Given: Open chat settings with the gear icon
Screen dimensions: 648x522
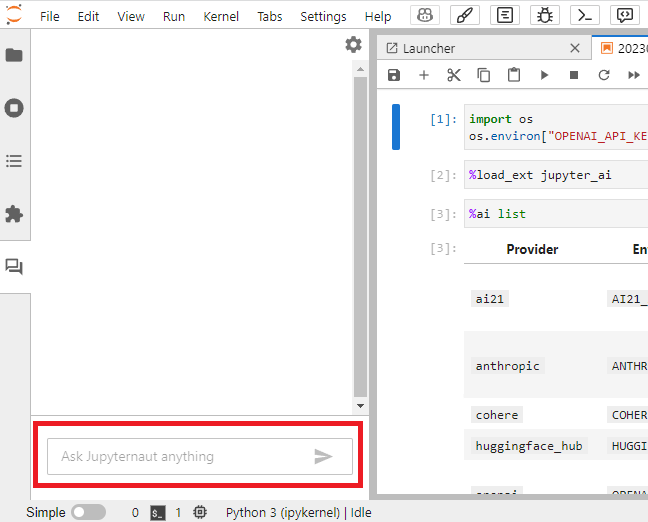Looking at the screenshot, I should pyautogui.click(x=353, y=45).
